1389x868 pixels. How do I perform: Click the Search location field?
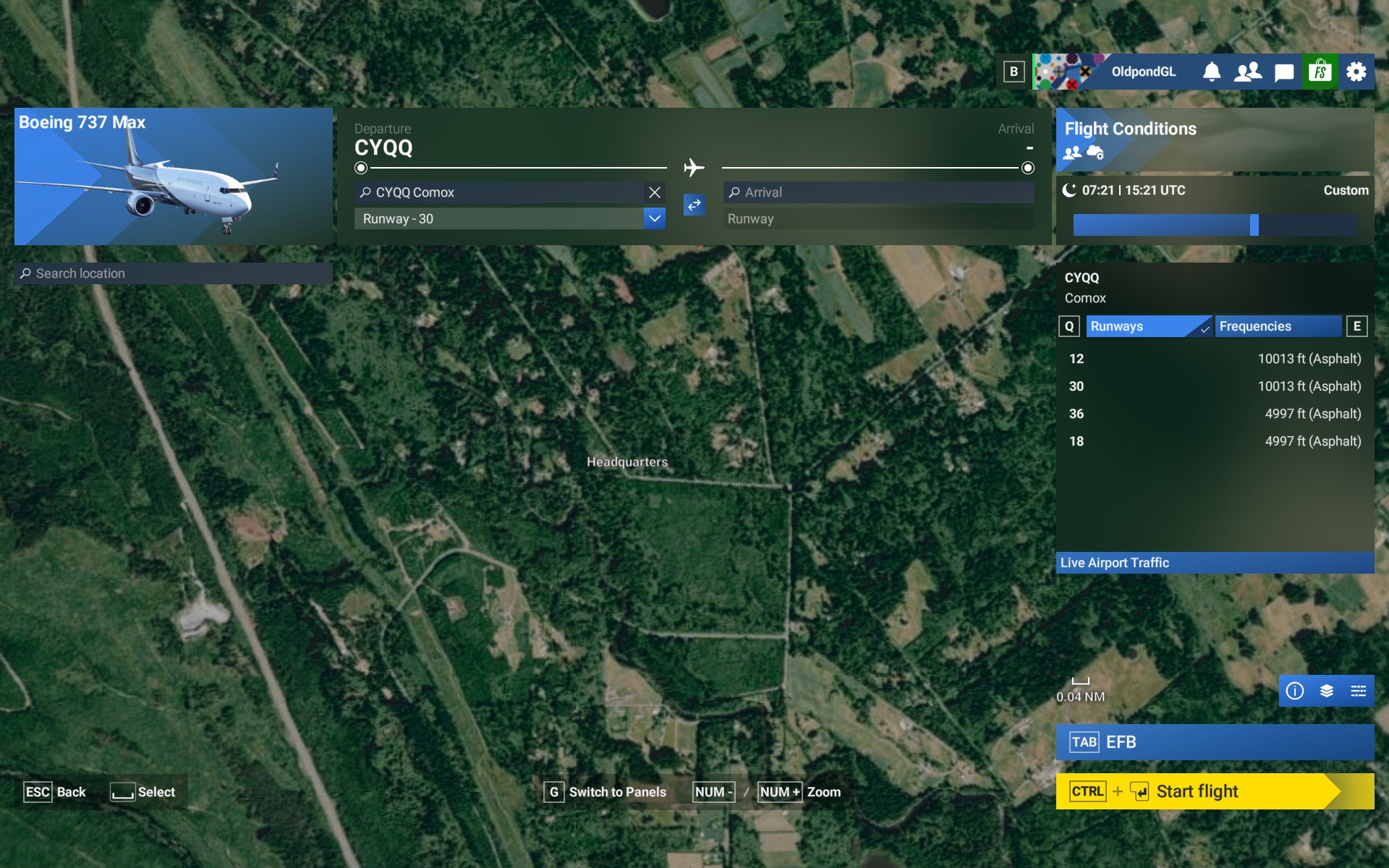174,273
